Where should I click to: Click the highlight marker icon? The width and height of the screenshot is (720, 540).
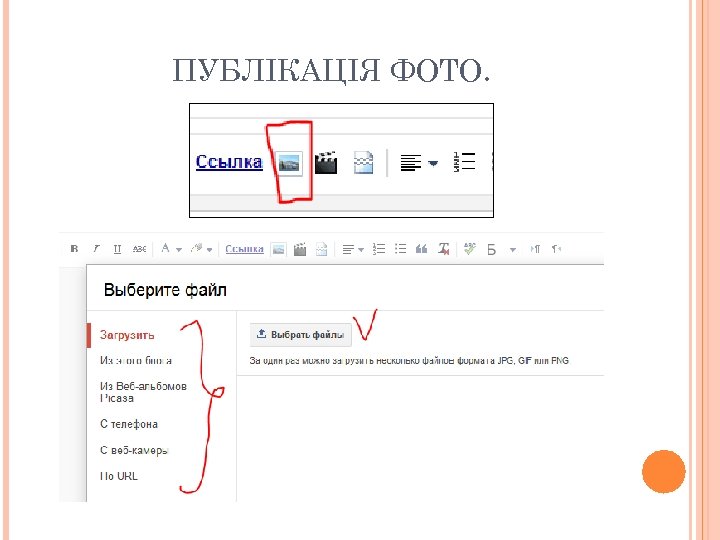(197, 248)
